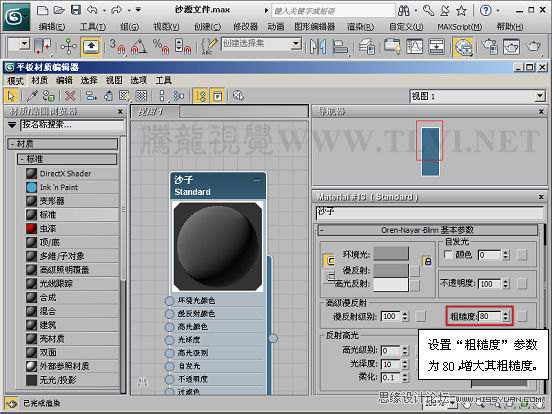Click the binoculars search icon
Screen dimensions: 552x414
click(x=404, y=11)
